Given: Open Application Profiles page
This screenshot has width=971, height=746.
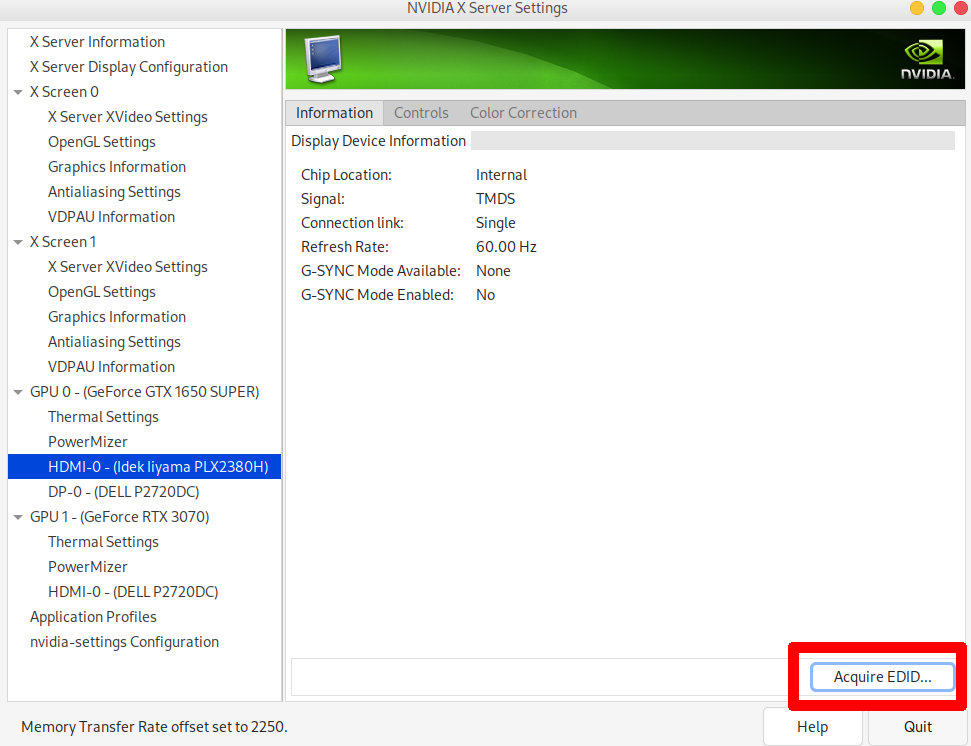Looking at the screenshot, I should point(93,617).
